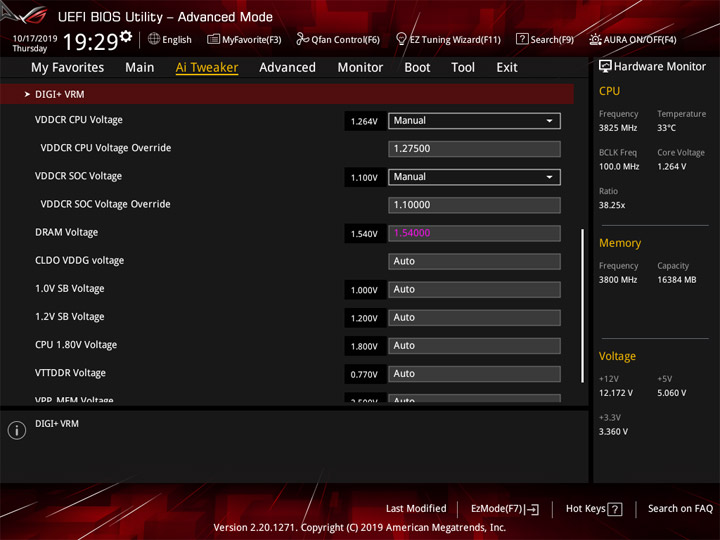
Task: Click the MyFavorite list icon
Action: (213, 39)
